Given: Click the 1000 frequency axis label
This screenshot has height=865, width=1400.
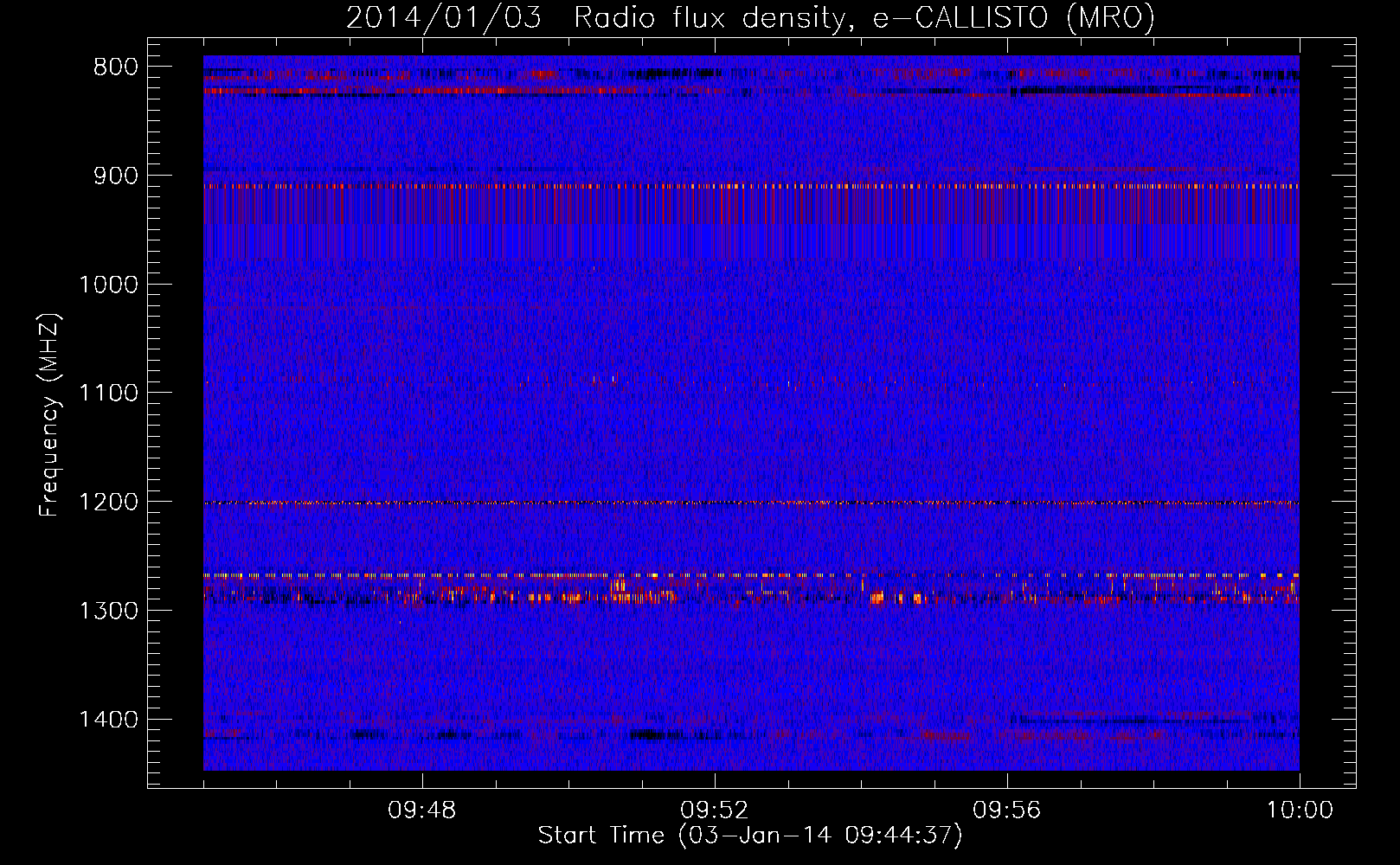Looking at the screenshot, I should (108, 285).
